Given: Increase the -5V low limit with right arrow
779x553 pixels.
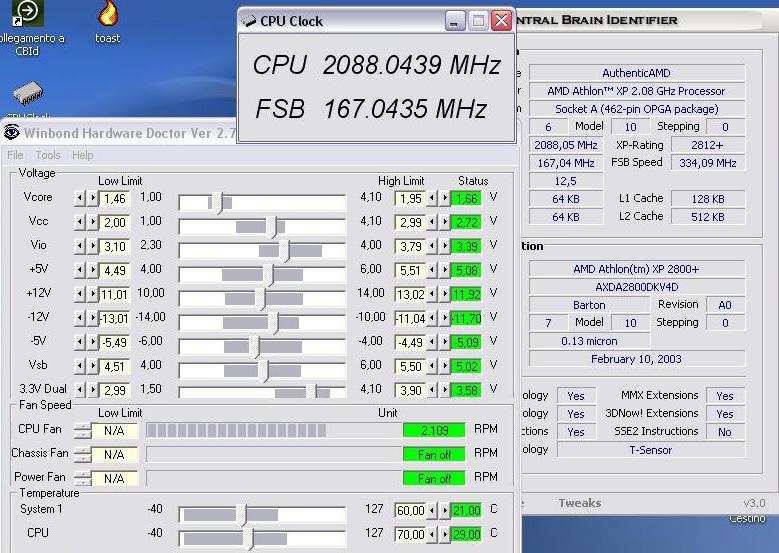Looking at the screenshot, I should click(92, 342).
